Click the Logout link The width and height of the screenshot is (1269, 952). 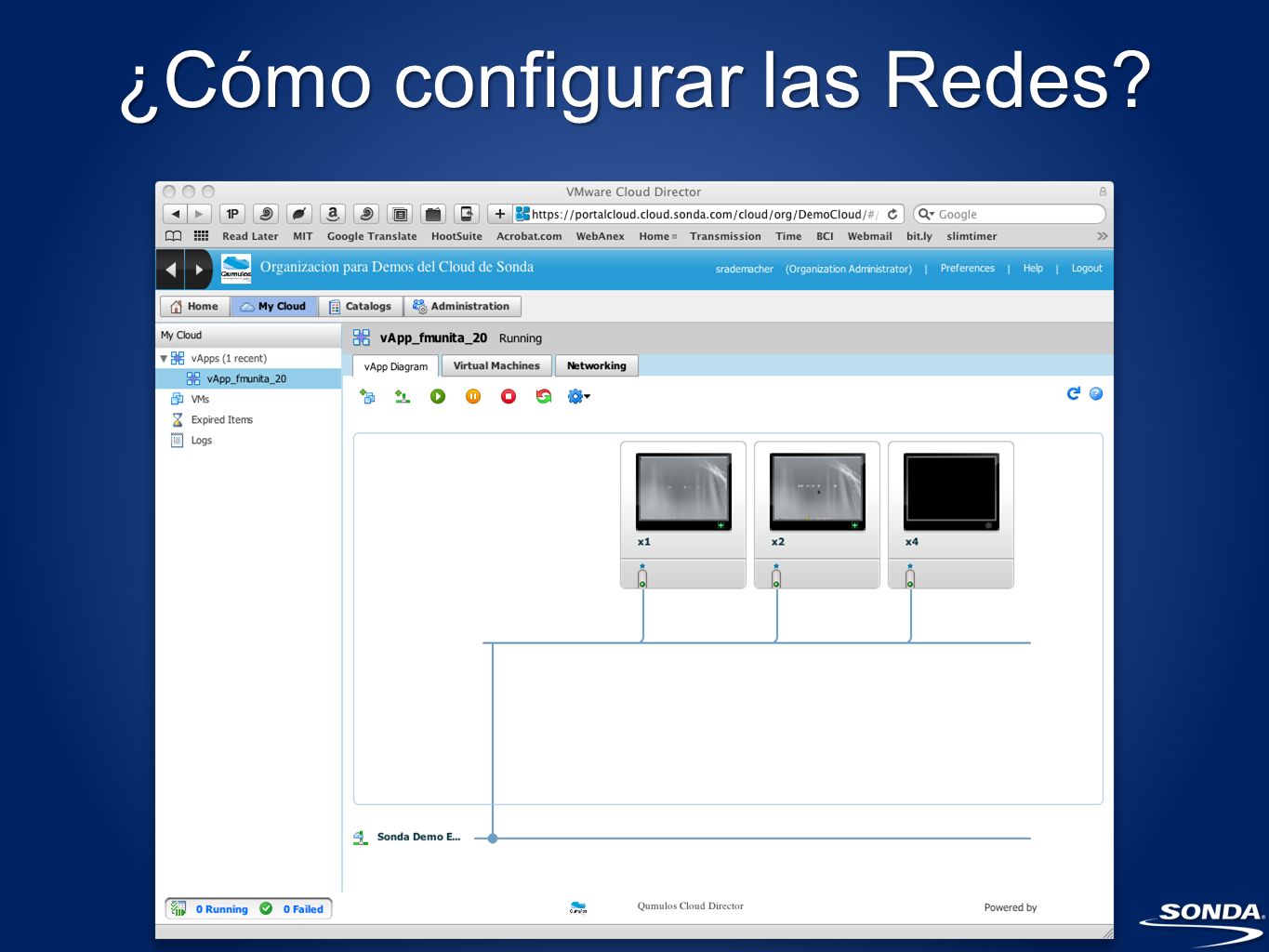tap(1087, 268)
